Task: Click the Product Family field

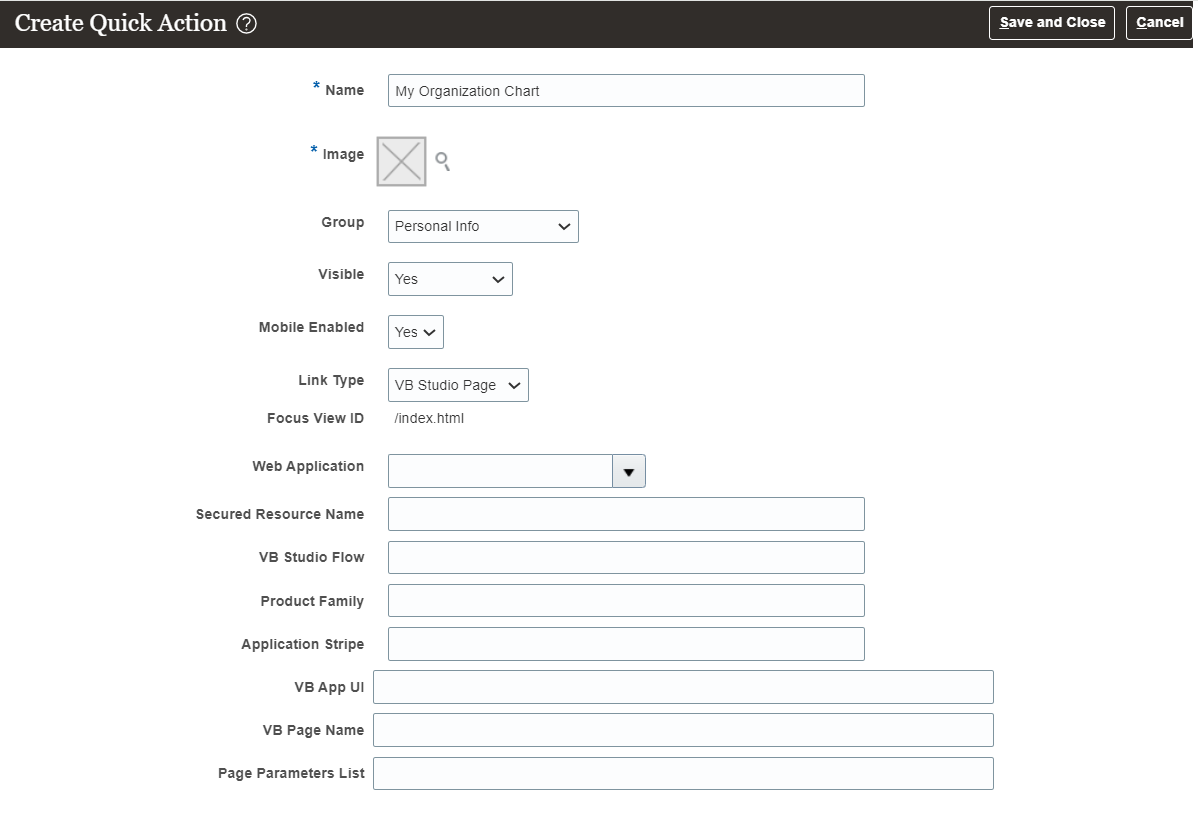Action: click(x=626, y=600)
